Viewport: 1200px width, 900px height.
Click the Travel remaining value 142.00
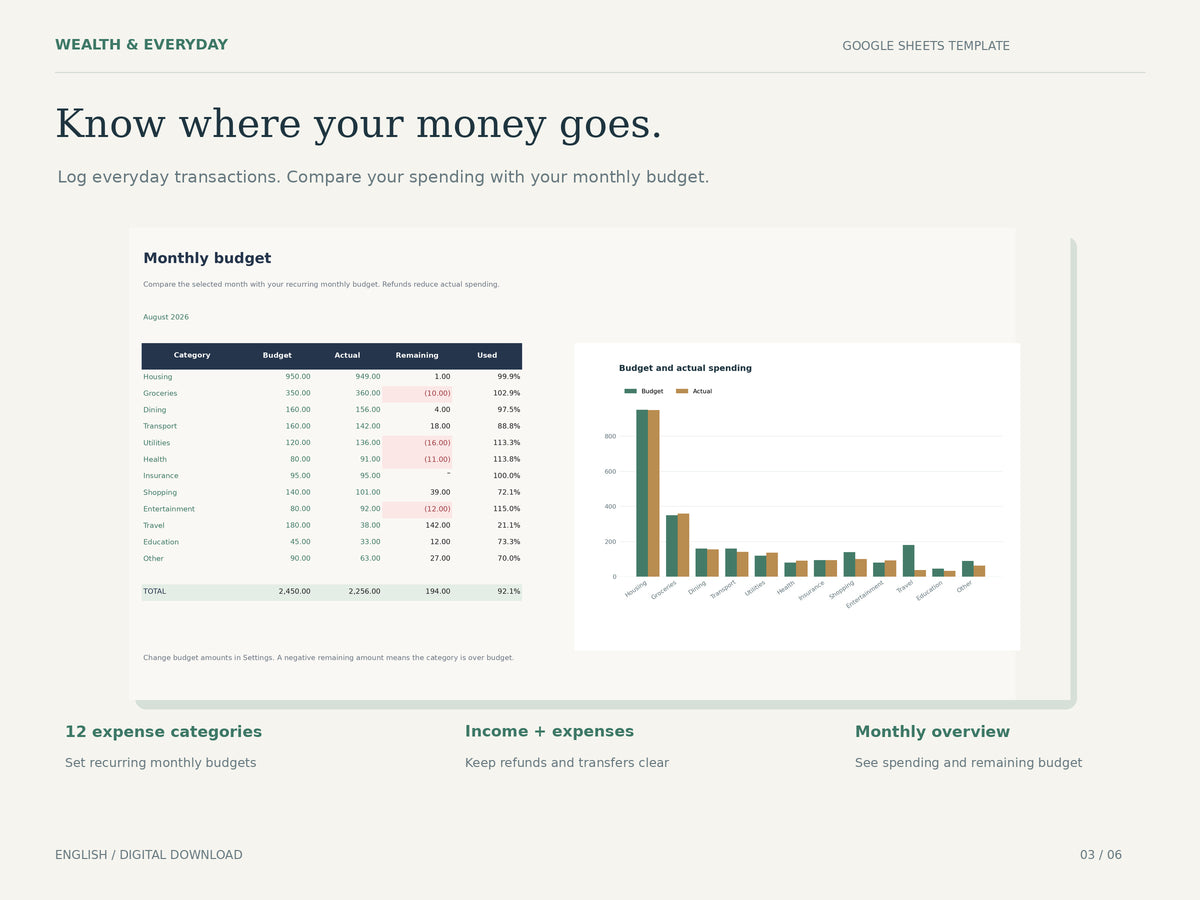pos(438,526)
